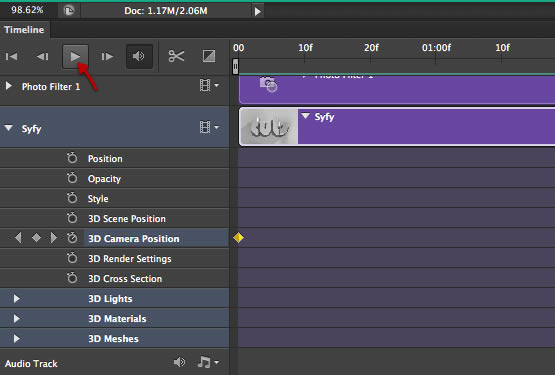This screenshot has width=555, height=375.
Task: Select the 3D Meshes label
Action: [113, 339]
